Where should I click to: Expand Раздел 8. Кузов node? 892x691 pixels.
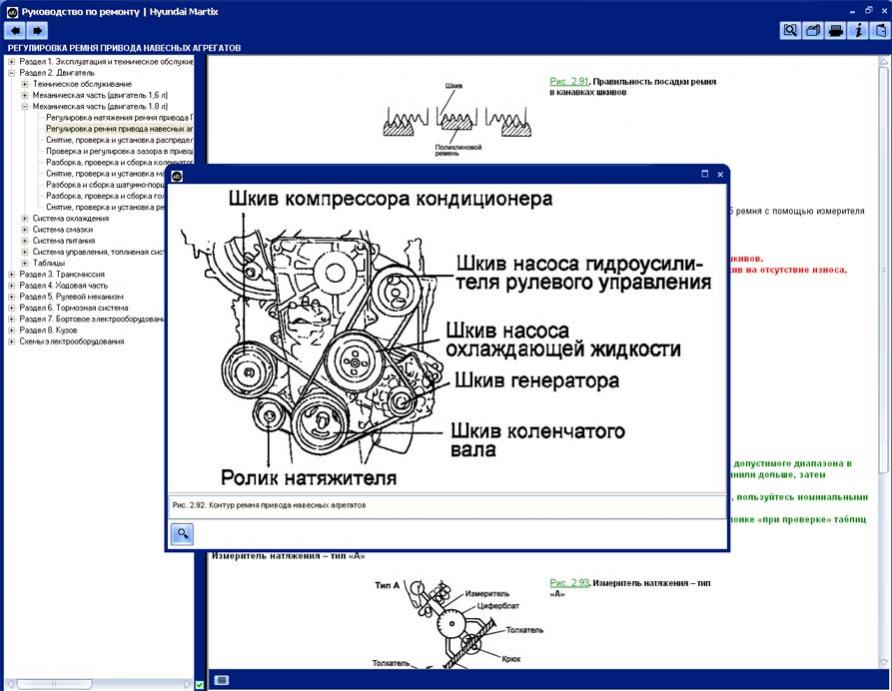(x=11, y=330)
